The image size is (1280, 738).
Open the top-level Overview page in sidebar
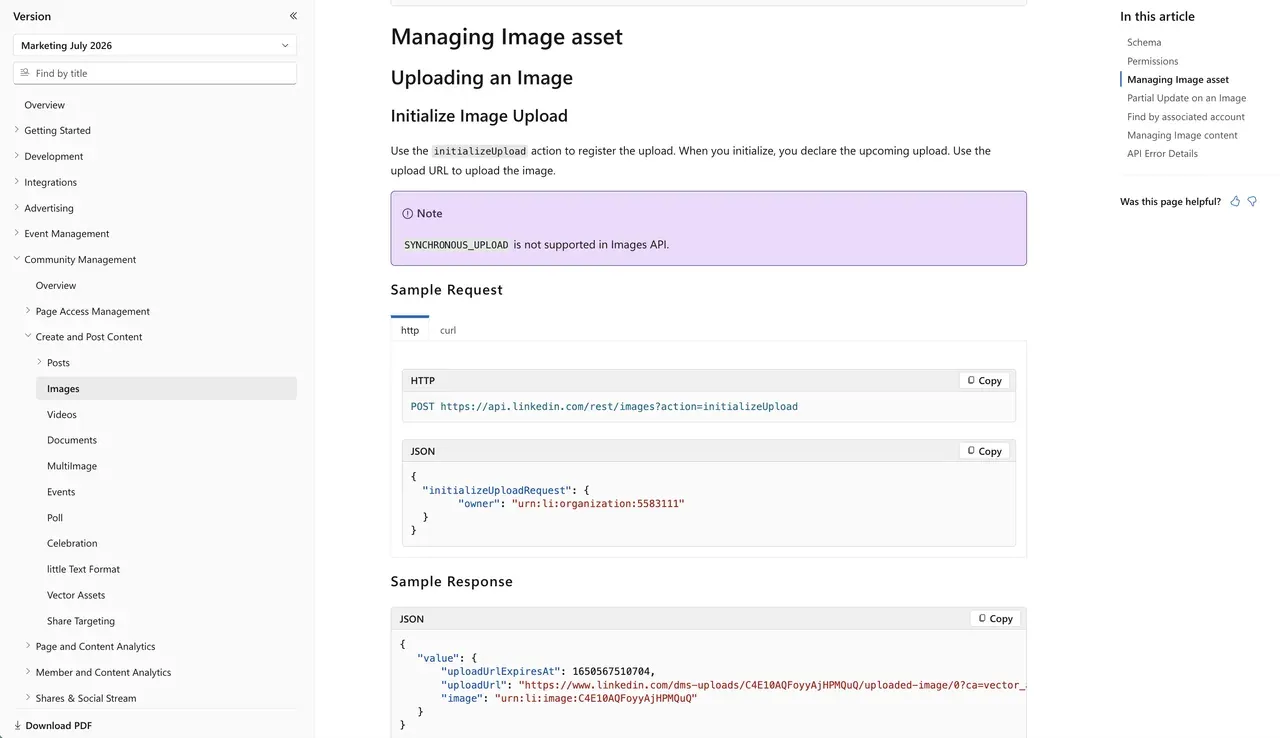[x=45, y=105]
